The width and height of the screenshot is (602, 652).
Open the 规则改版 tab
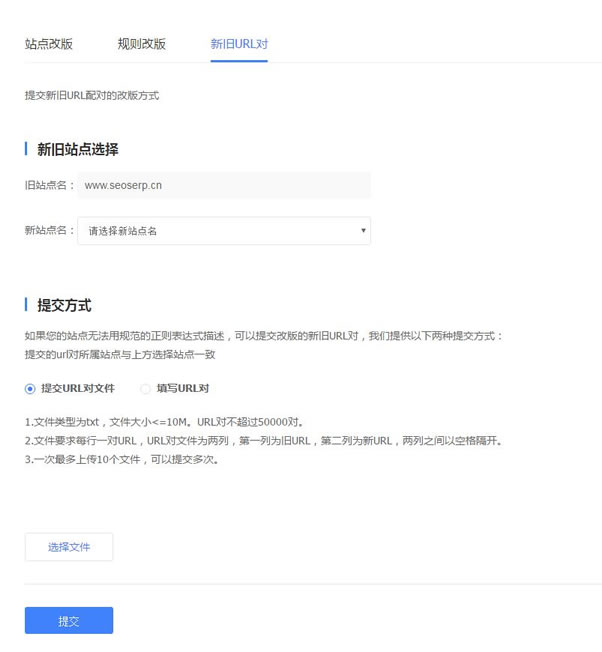141,44
